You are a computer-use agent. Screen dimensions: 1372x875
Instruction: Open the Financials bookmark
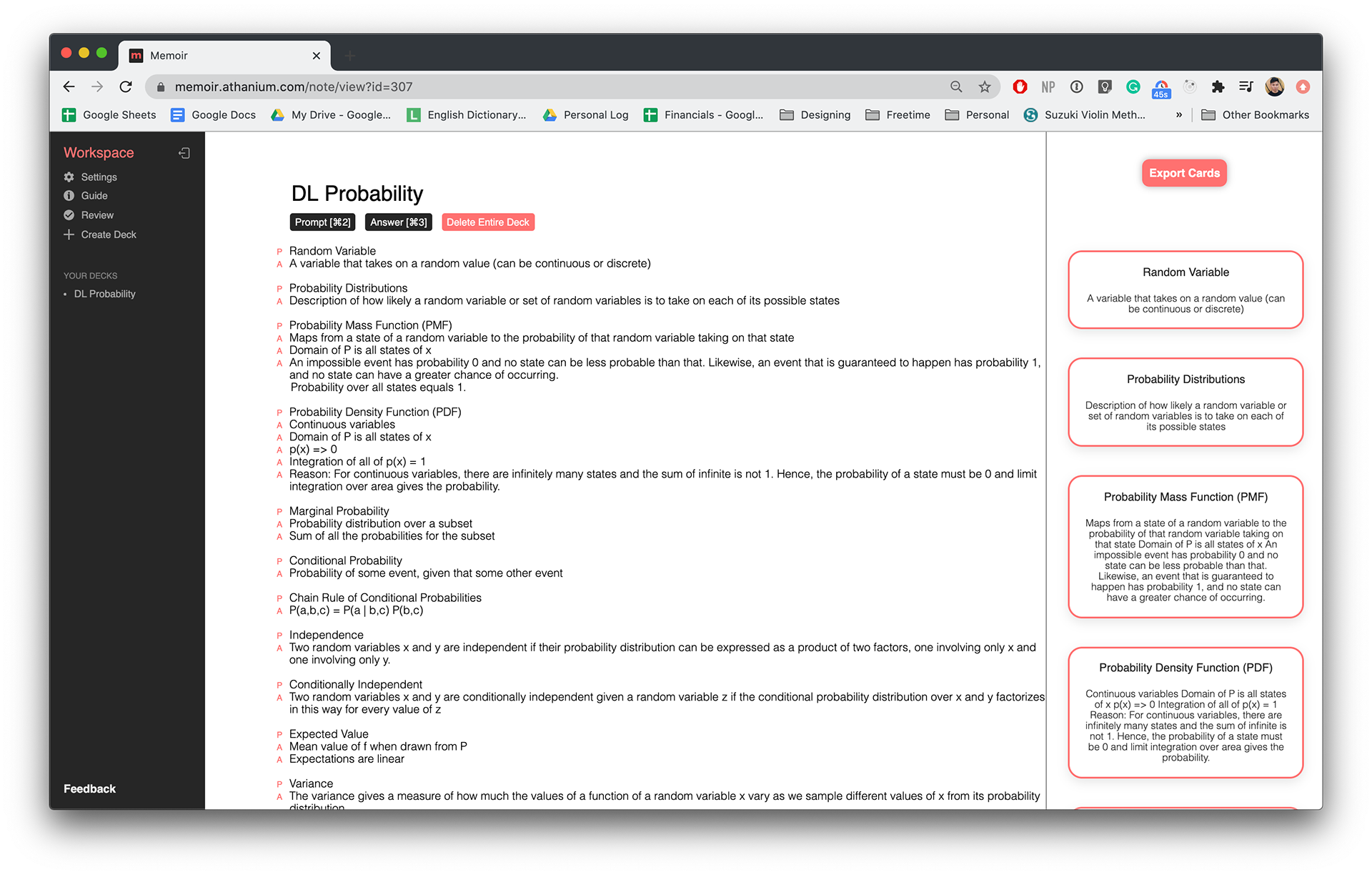703,115
